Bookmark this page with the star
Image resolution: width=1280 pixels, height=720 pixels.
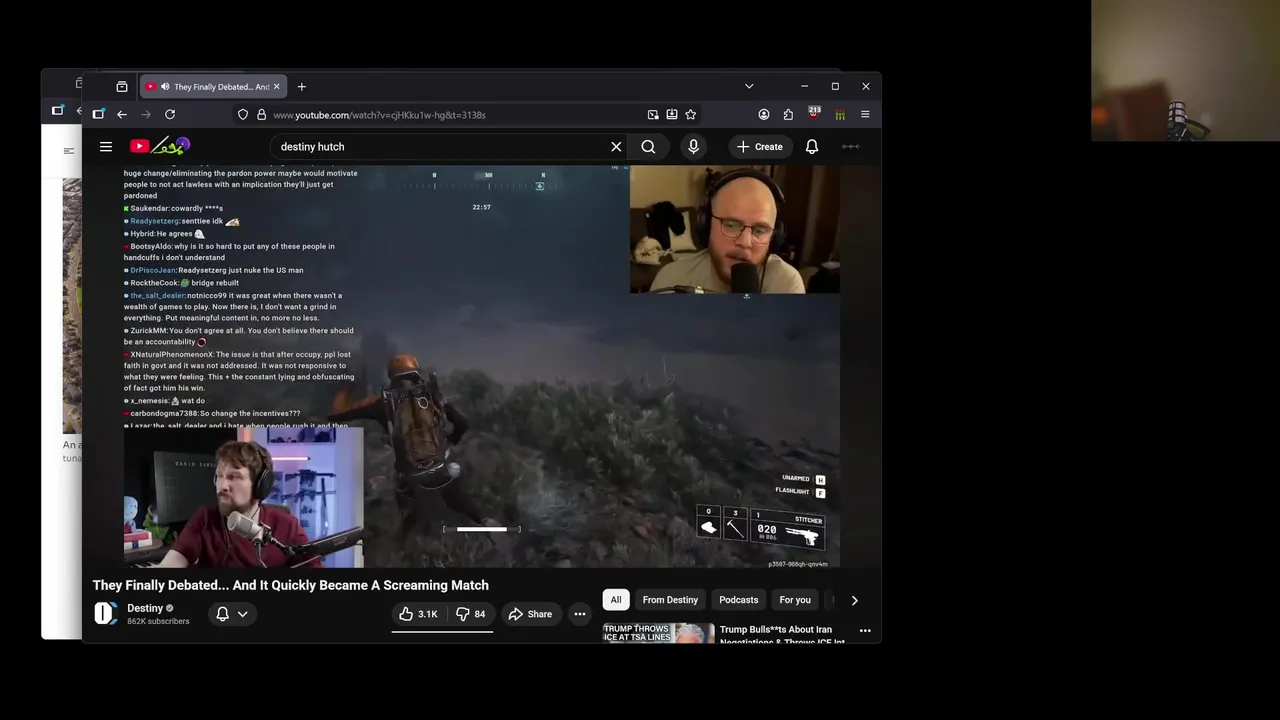[691, 115]
